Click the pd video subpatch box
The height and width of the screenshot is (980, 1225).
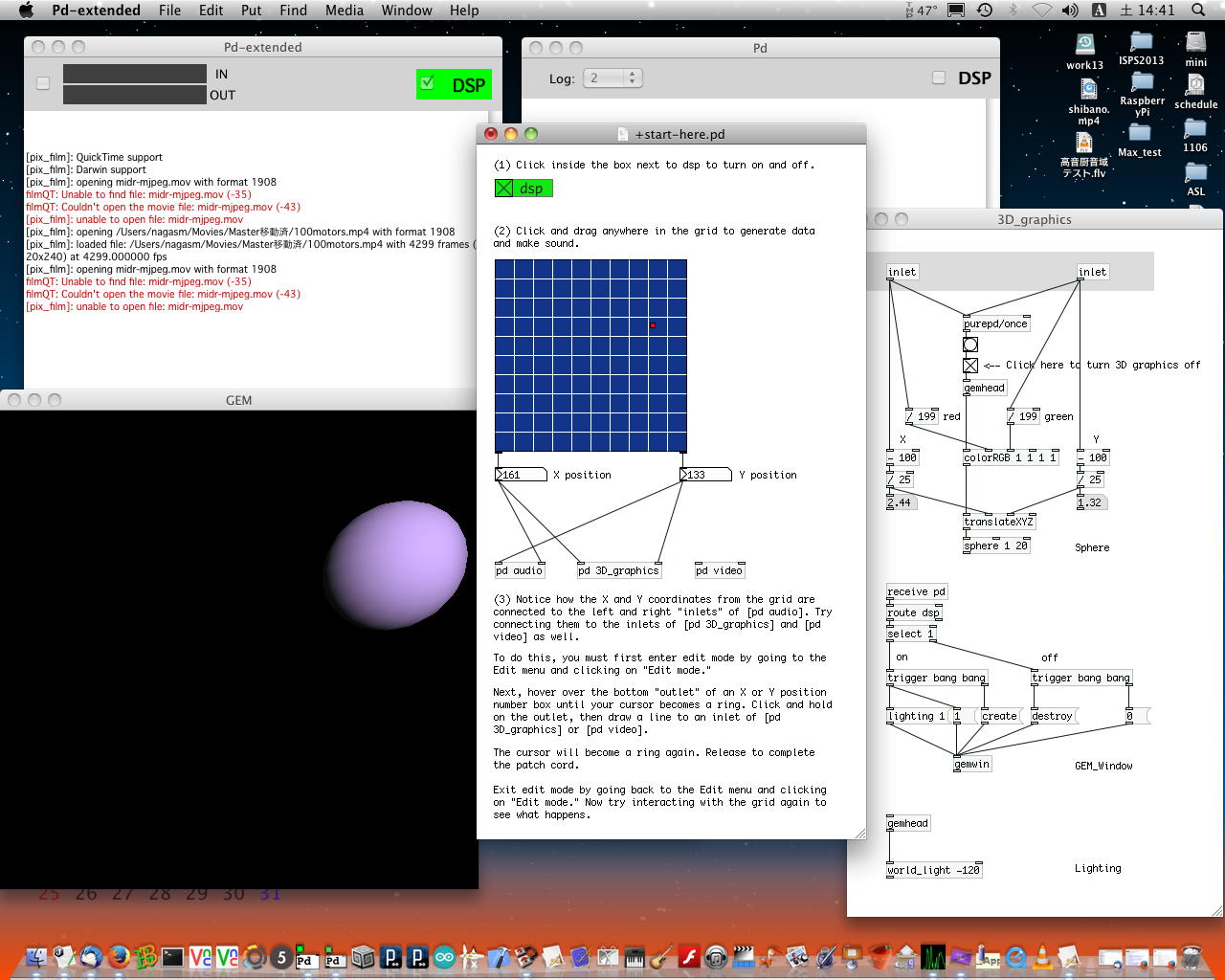720,570
